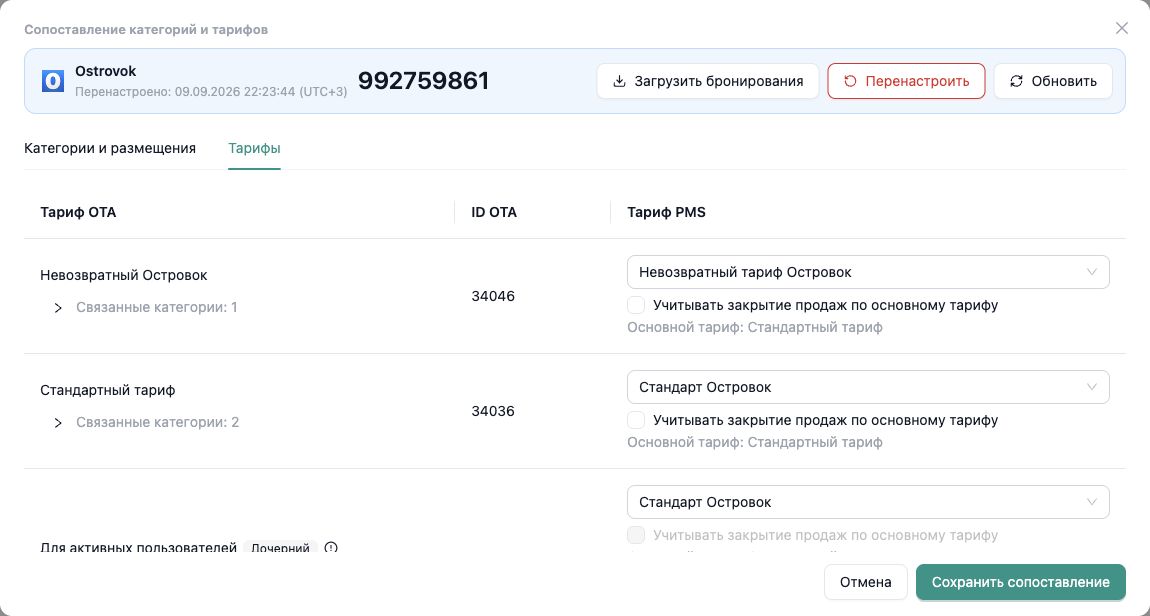Click Невозвратный Островок tariff name
Screen dimensions: 1150x616
coord(124,276)
